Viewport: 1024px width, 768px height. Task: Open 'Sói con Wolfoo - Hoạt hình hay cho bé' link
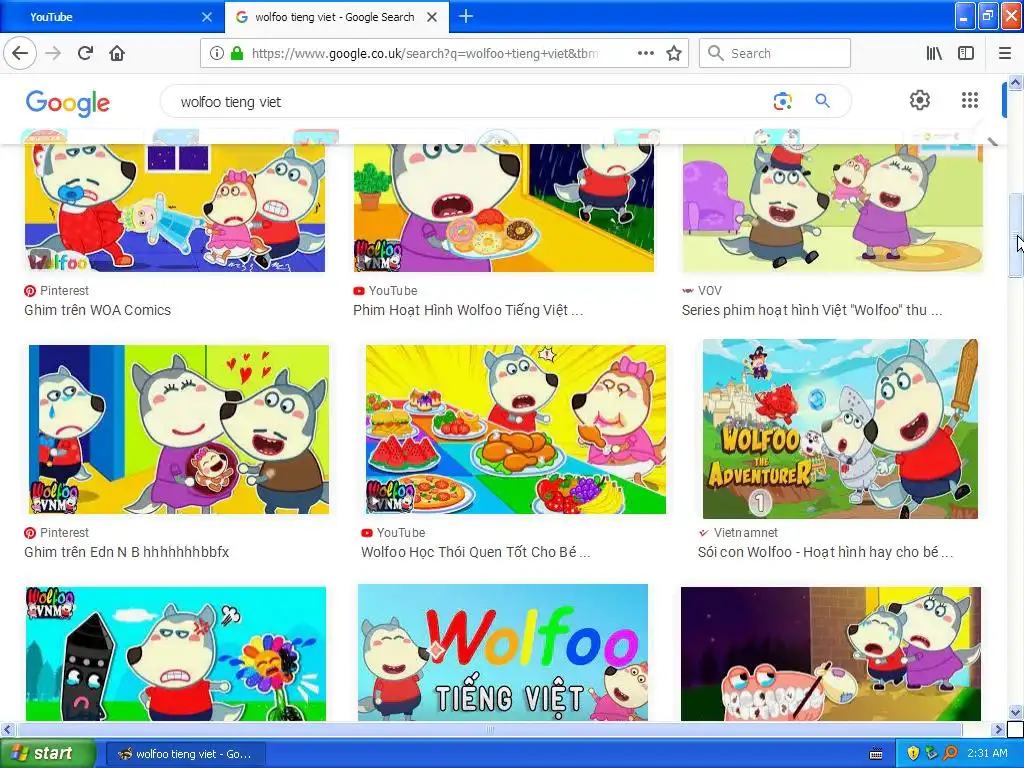coord(825,552)
